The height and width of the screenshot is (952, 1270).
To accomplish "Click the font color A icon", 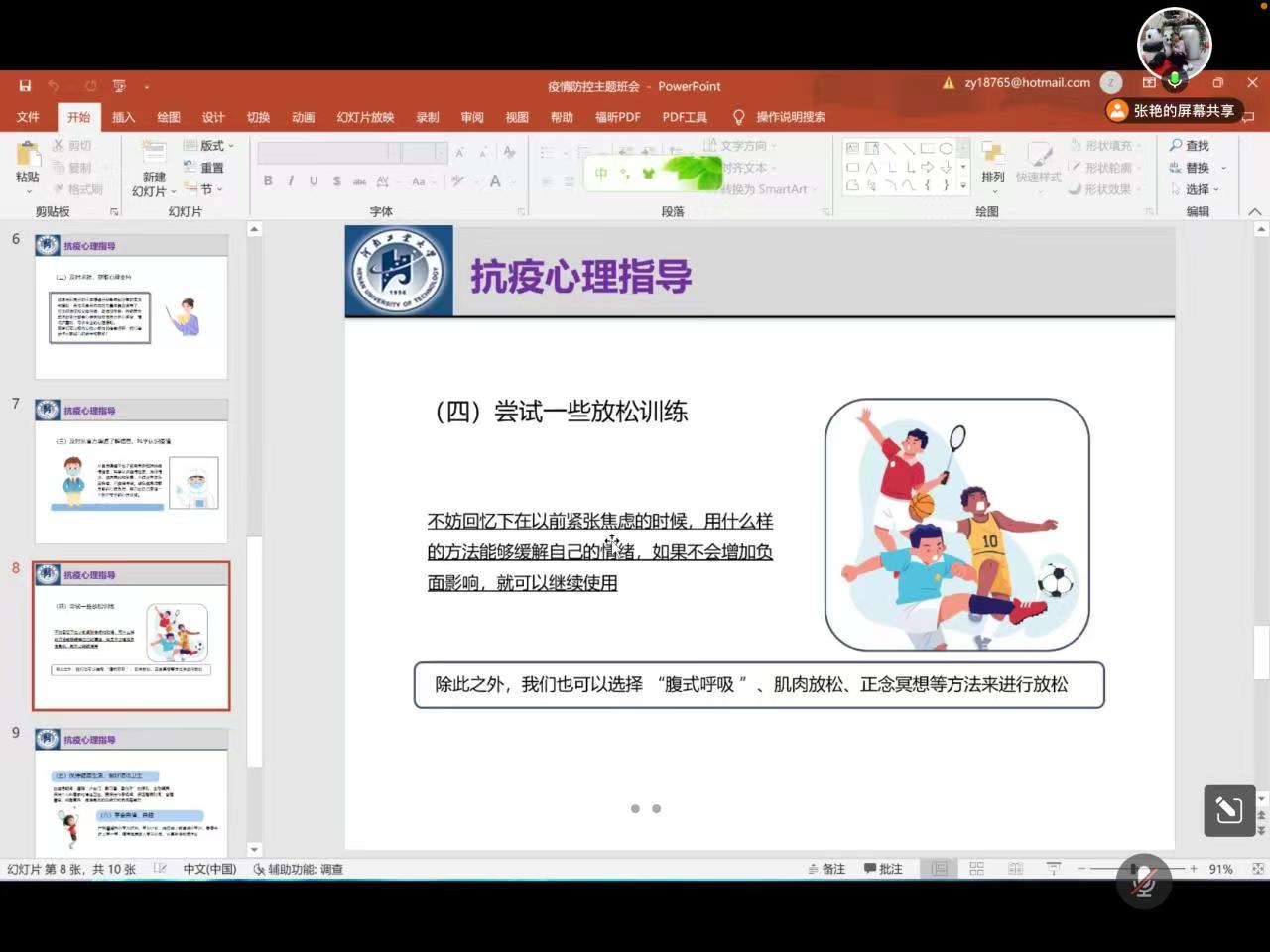I will click(495, 180).
